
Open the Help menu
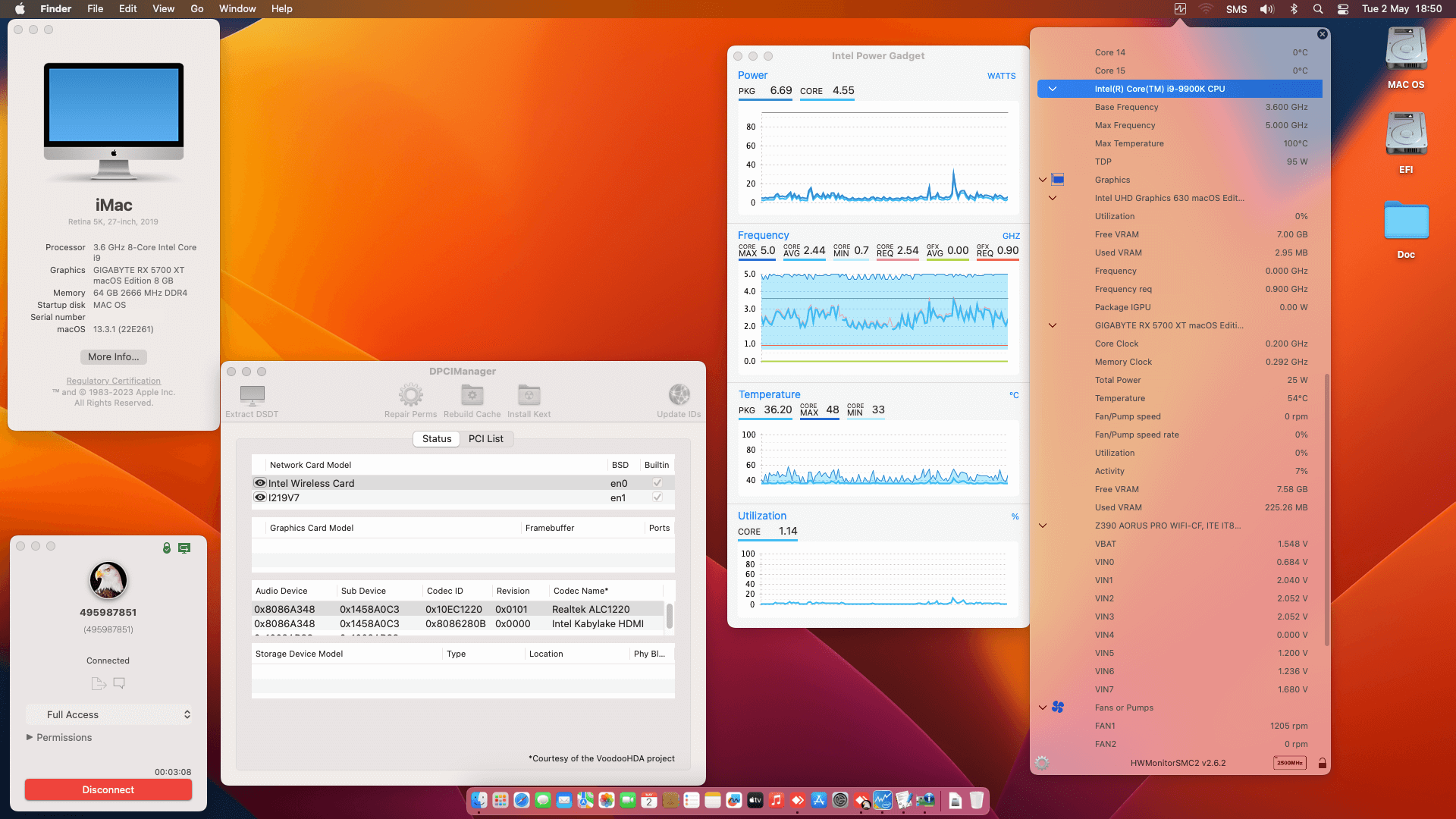282,9
